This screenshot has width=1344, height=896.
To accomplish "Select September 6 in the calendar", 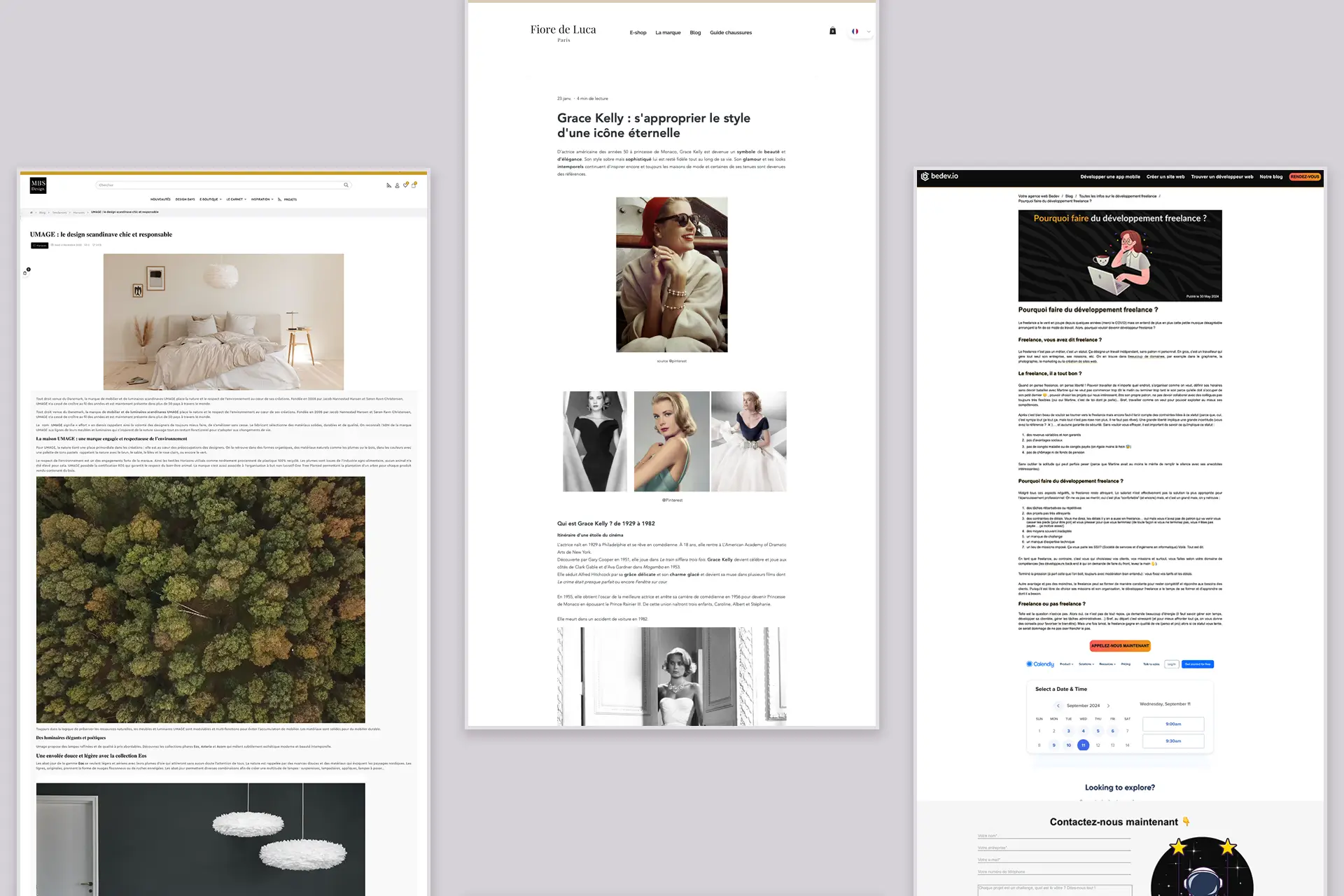I will coord(1112,731).
